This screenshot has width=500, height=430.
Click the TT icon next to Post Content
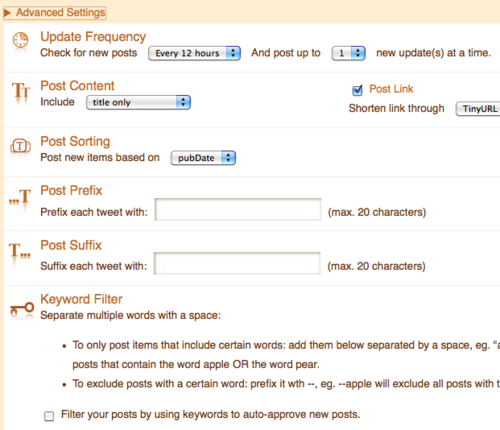[21, 90]
